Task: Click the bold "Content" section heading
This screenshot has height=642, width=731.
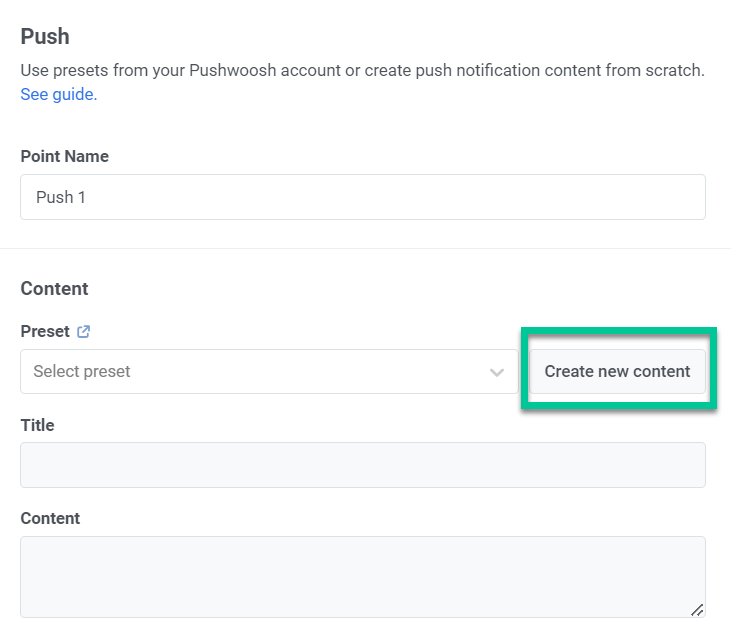Action: pos(54,289)
